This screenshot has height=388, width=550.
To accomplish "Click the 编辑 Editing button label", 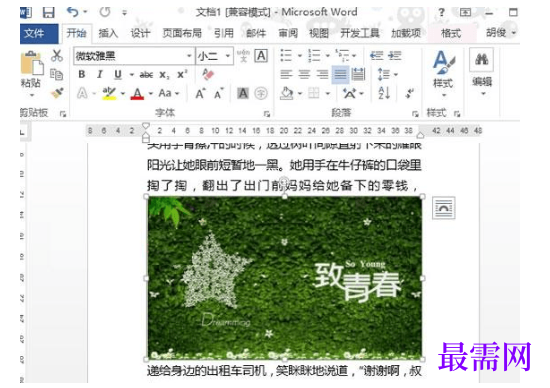I will click(482, 82).
